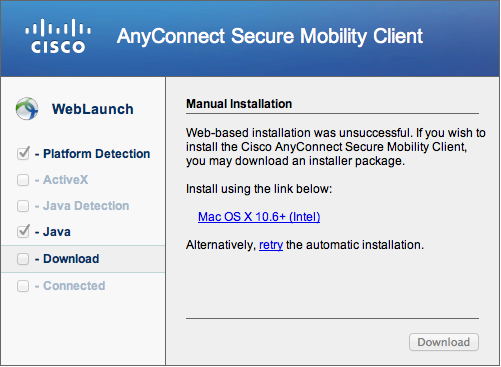Click the WebLaunch globe icon

pos(27,109)
